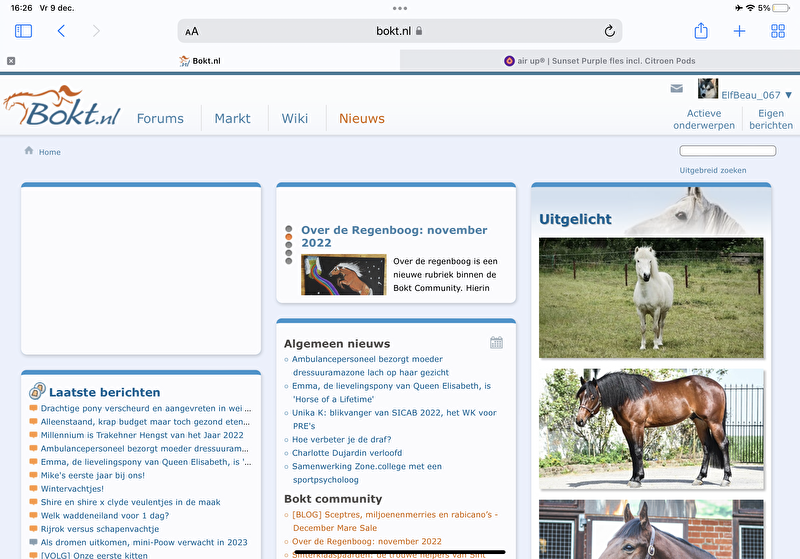Viewport: 800px width, 559px height.
Task: Click the Bokt.nl horse logo
Action: [62, 106]
